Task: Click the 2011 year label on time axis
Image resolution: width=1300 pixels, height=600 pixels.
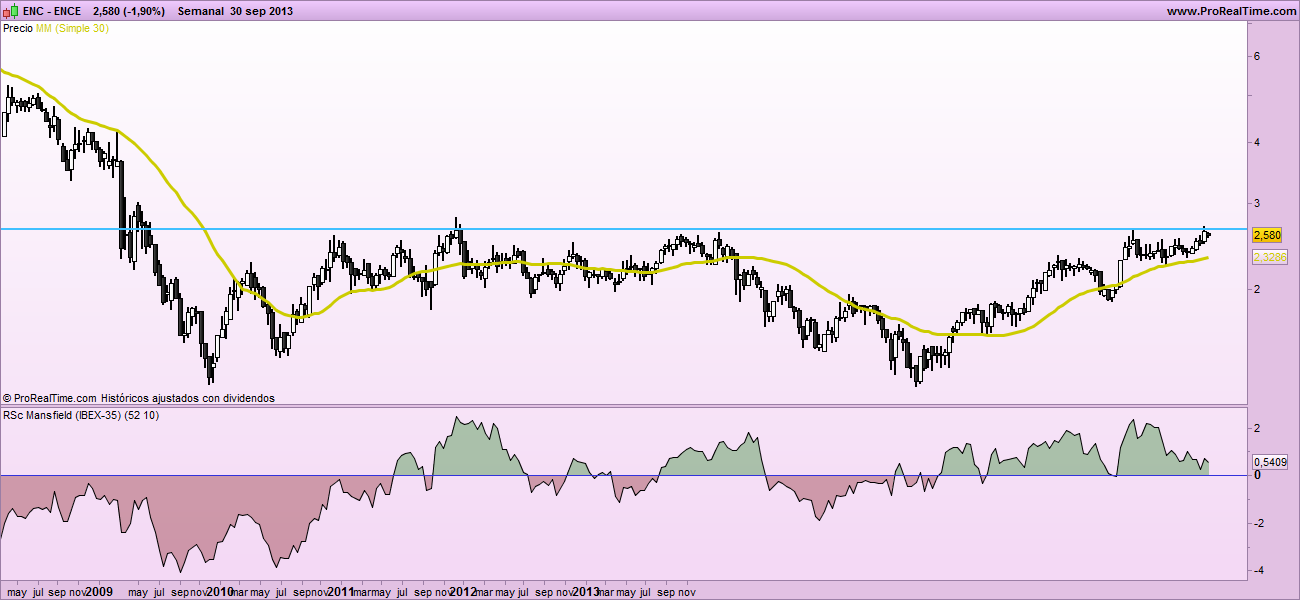Action: [x=342, y=592]
